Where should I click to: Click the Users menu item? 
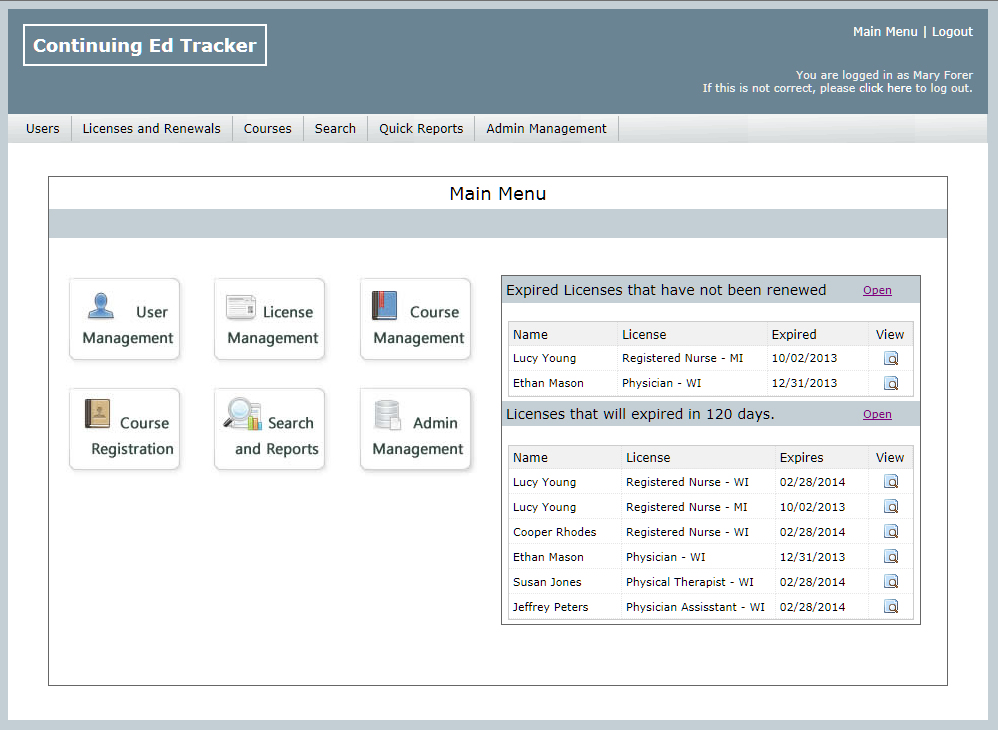coord(42,129)
